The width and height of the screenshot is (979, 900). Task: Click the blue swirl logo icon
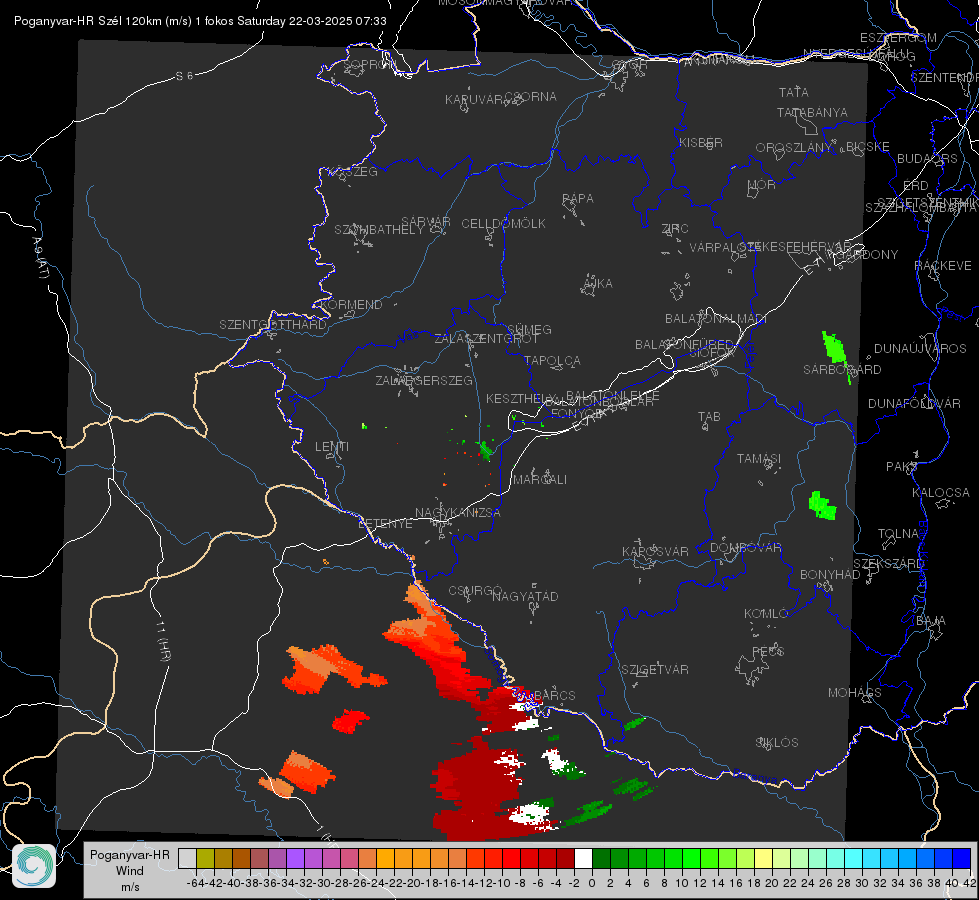tap(34, 866)
